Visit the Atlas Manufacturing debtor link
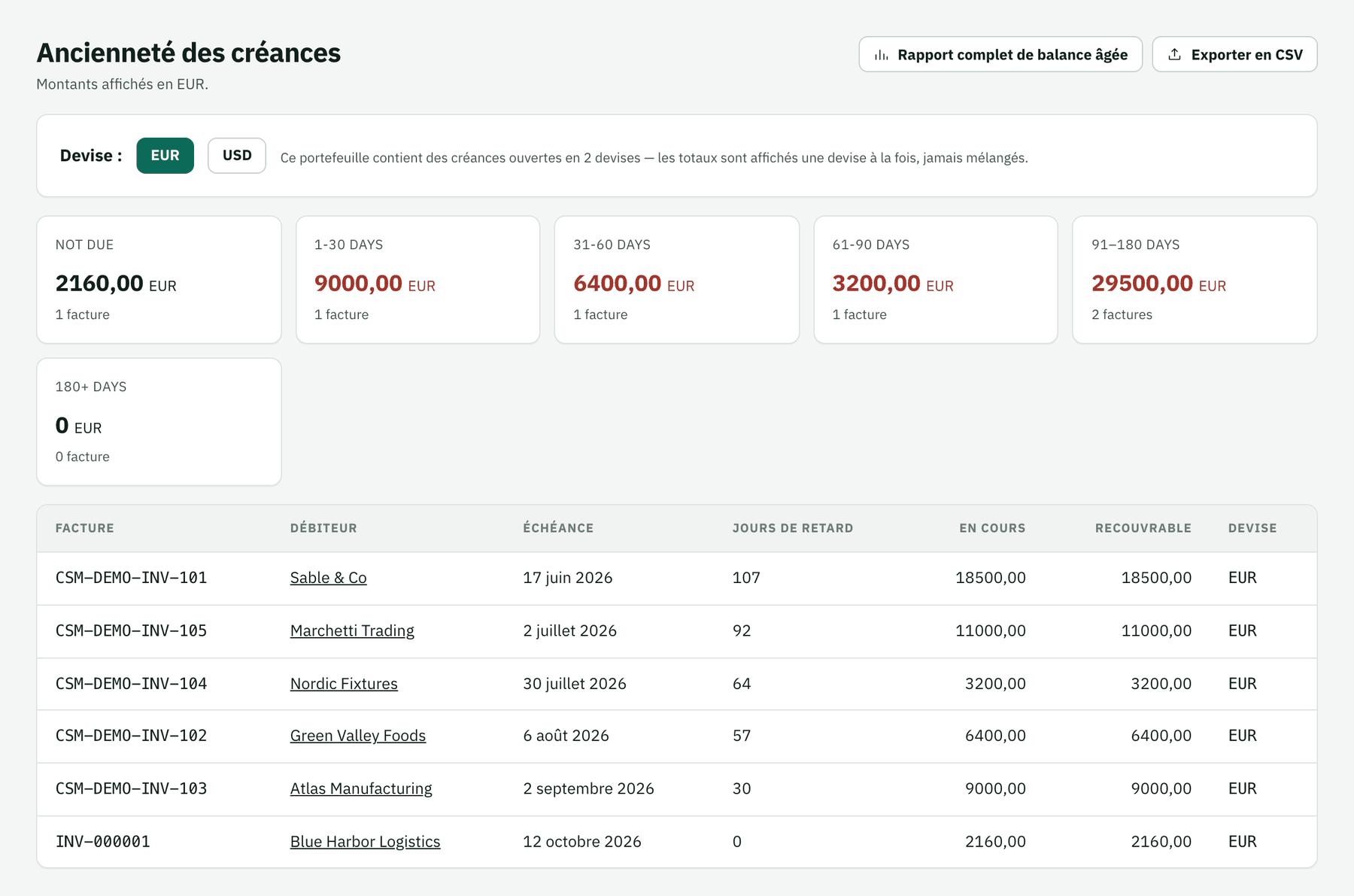 (361, 788)
